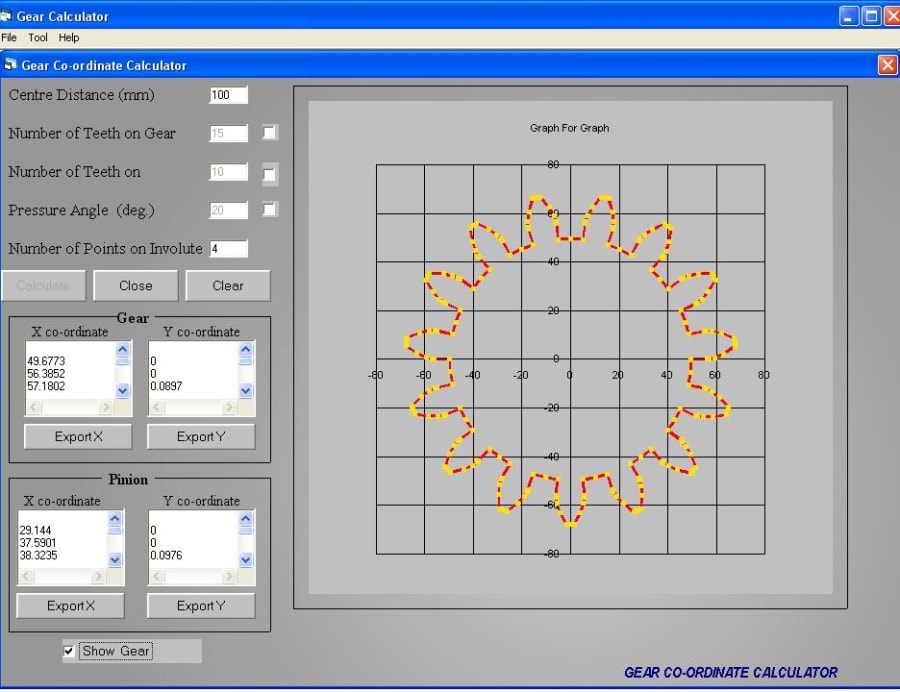Viewport: 900px width, 692px height.
Task: Toggle the checkbox beside Number of Teeth on Pinion
Action: click(x=268, y=171)
